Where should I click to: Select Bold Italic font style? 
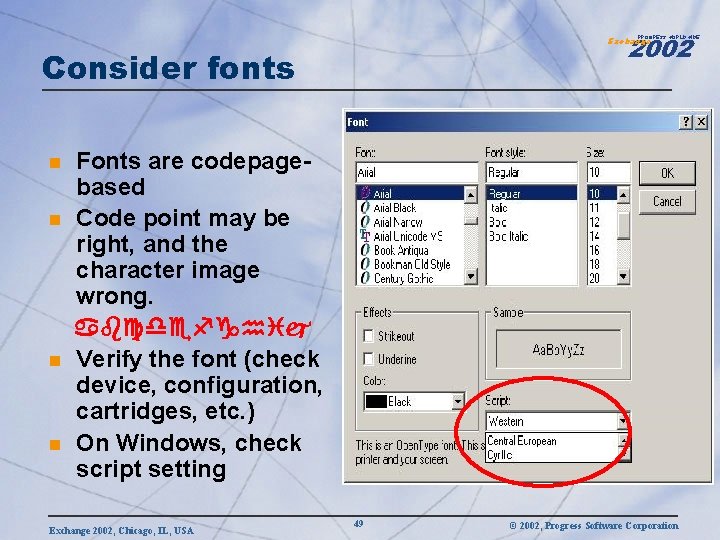click(x=531, y=236)
